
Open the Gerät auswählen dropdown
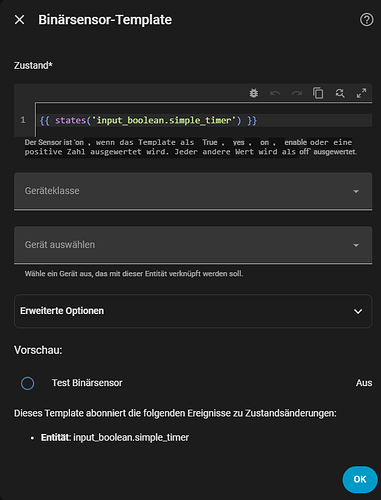(x=193, y=245)
